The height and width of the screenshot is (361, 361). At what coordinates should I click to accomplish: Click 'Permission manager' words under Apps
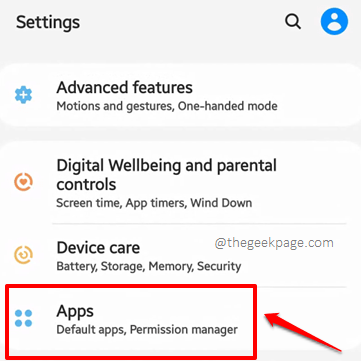coord(184,330)
